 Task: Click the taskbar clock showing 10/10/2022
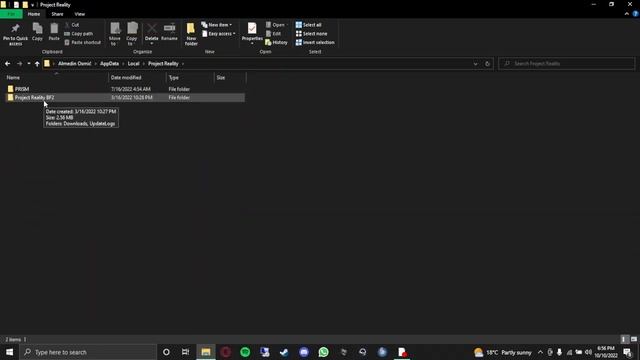click(x=606, y=352)
